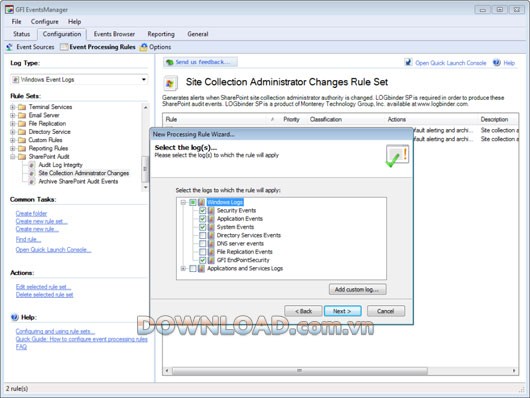Check the Applications and Services Logs checkbox
Viewport: 530px width, 398px height.
point(193,268)
